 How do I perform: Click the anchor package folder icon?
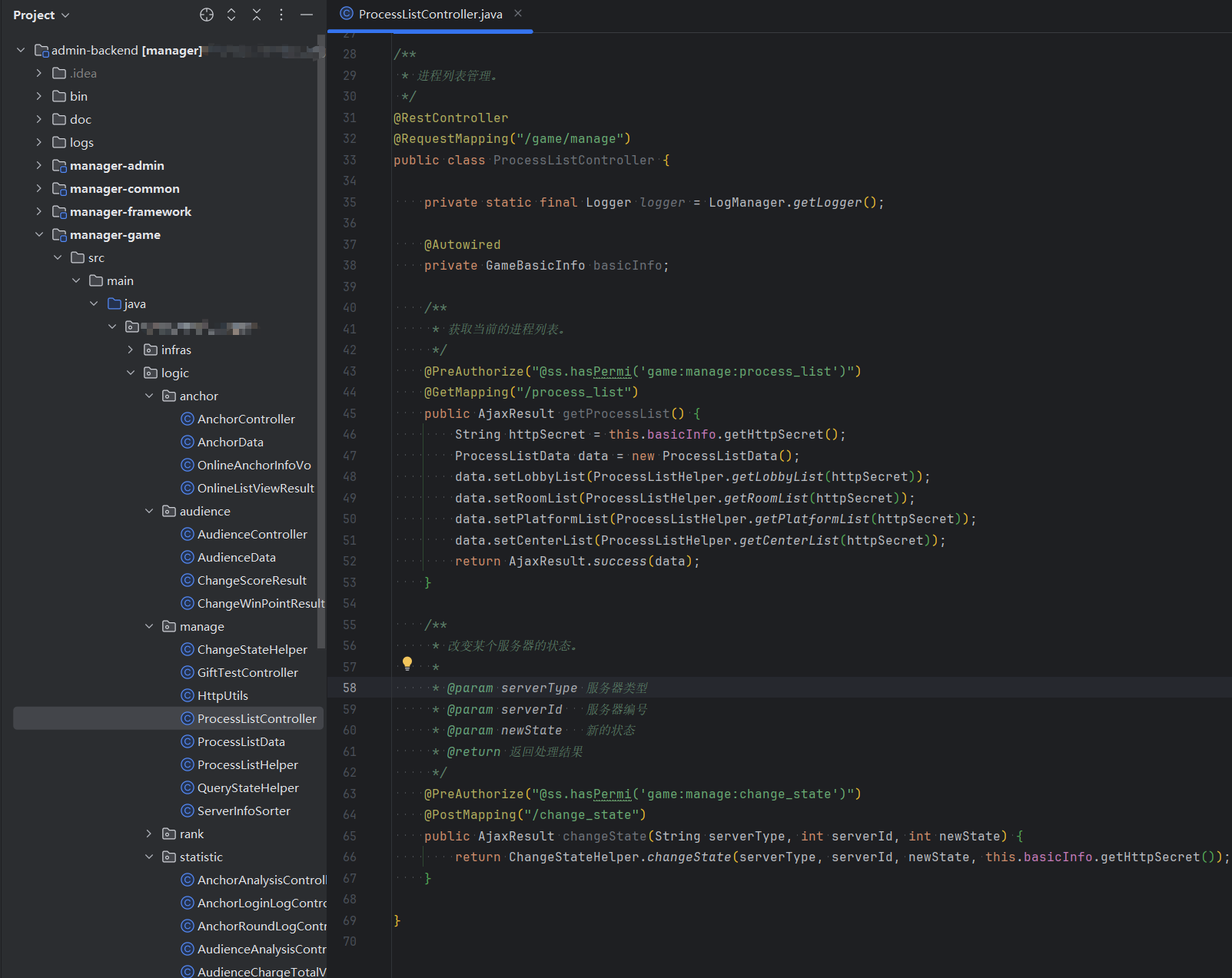pyautogui.click(x=169, y=396)
